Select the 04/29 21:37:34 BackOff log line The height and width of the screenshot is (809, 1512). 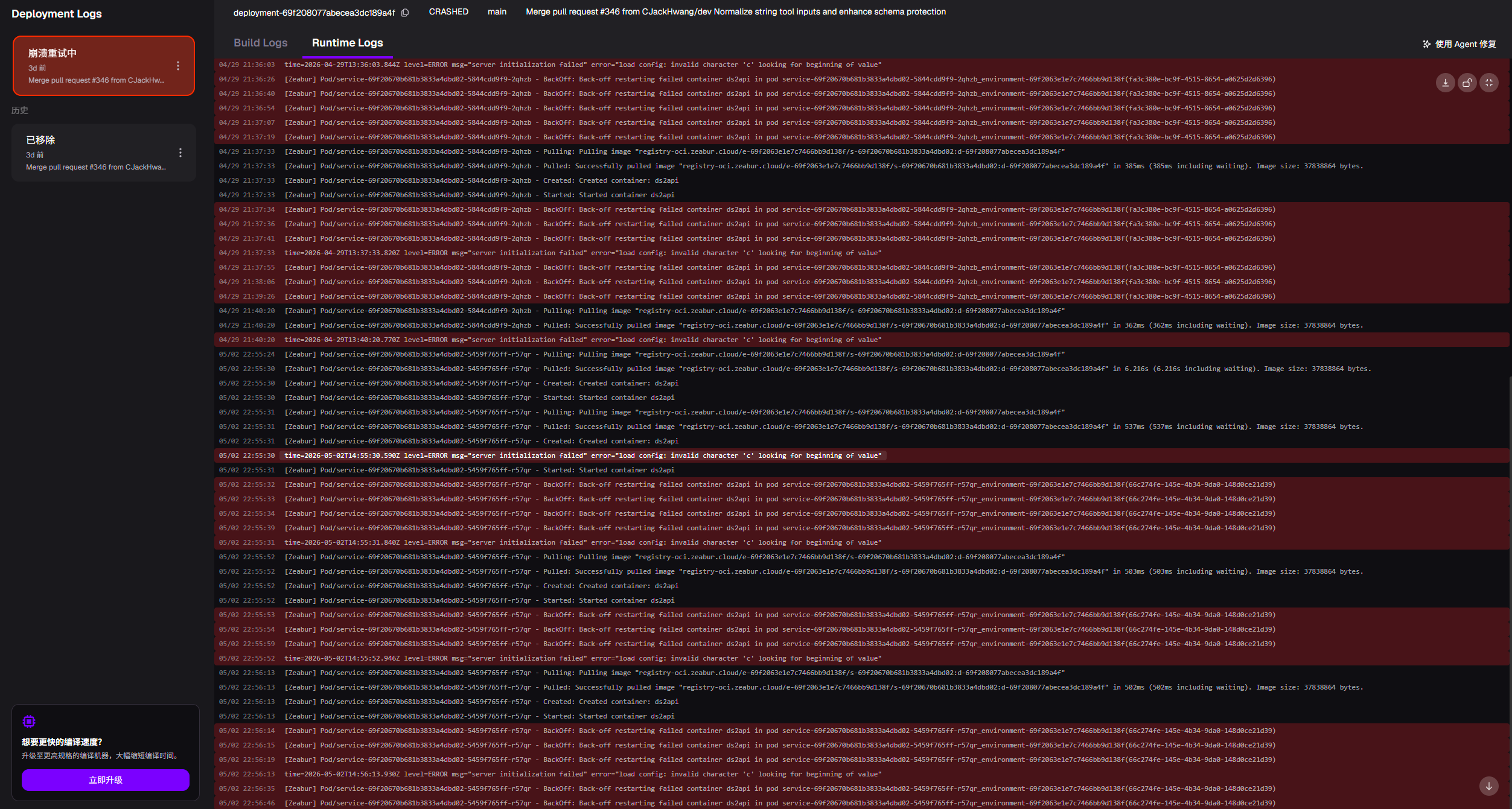pyautogui.click(x=862, y=209)
